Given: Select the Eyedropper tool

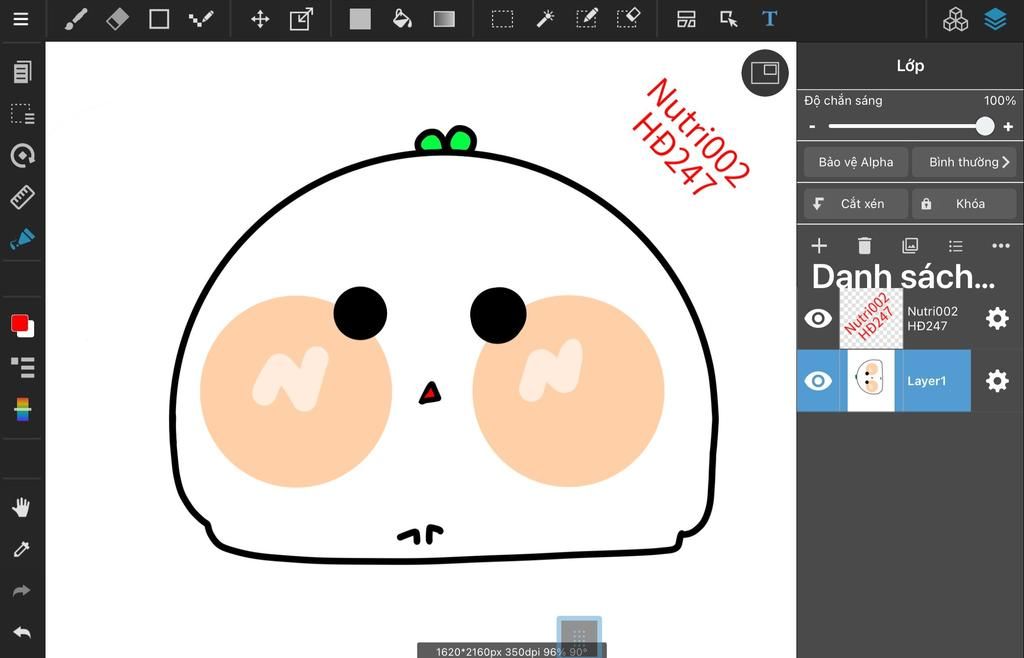Looking at the screenshot, I should (x=21, y=549).
